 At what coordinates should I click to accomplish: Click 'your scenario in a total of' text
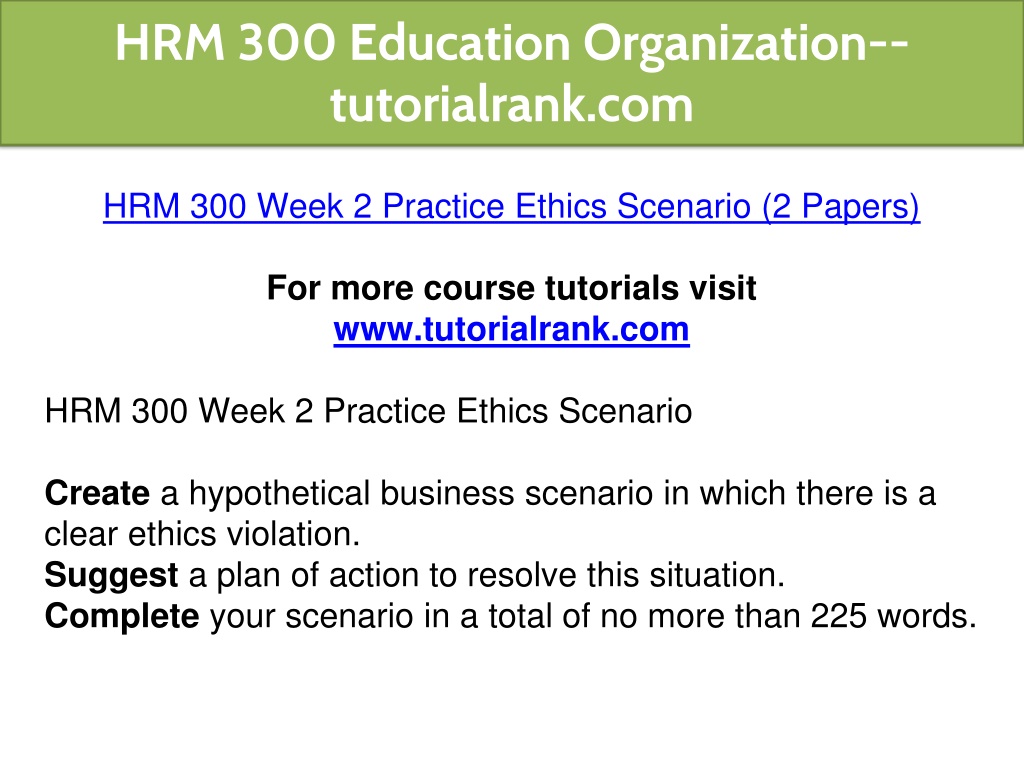click(400, 616)
